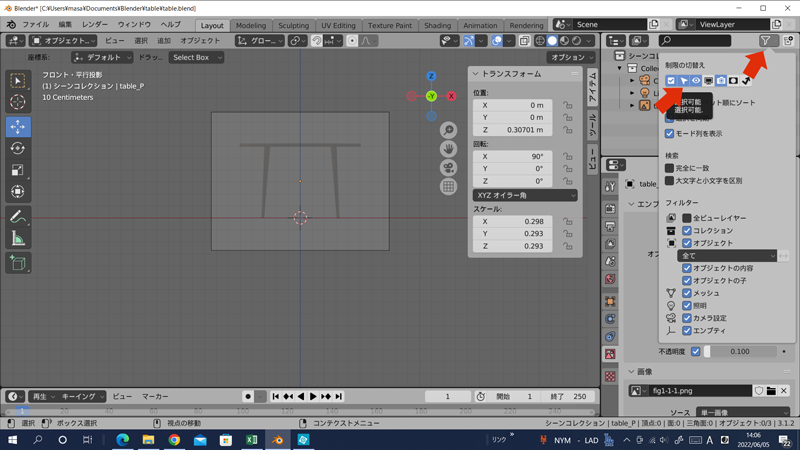Open the texture properties checker icon
This screenshot has width=800, height=450.
click(610, 377)
